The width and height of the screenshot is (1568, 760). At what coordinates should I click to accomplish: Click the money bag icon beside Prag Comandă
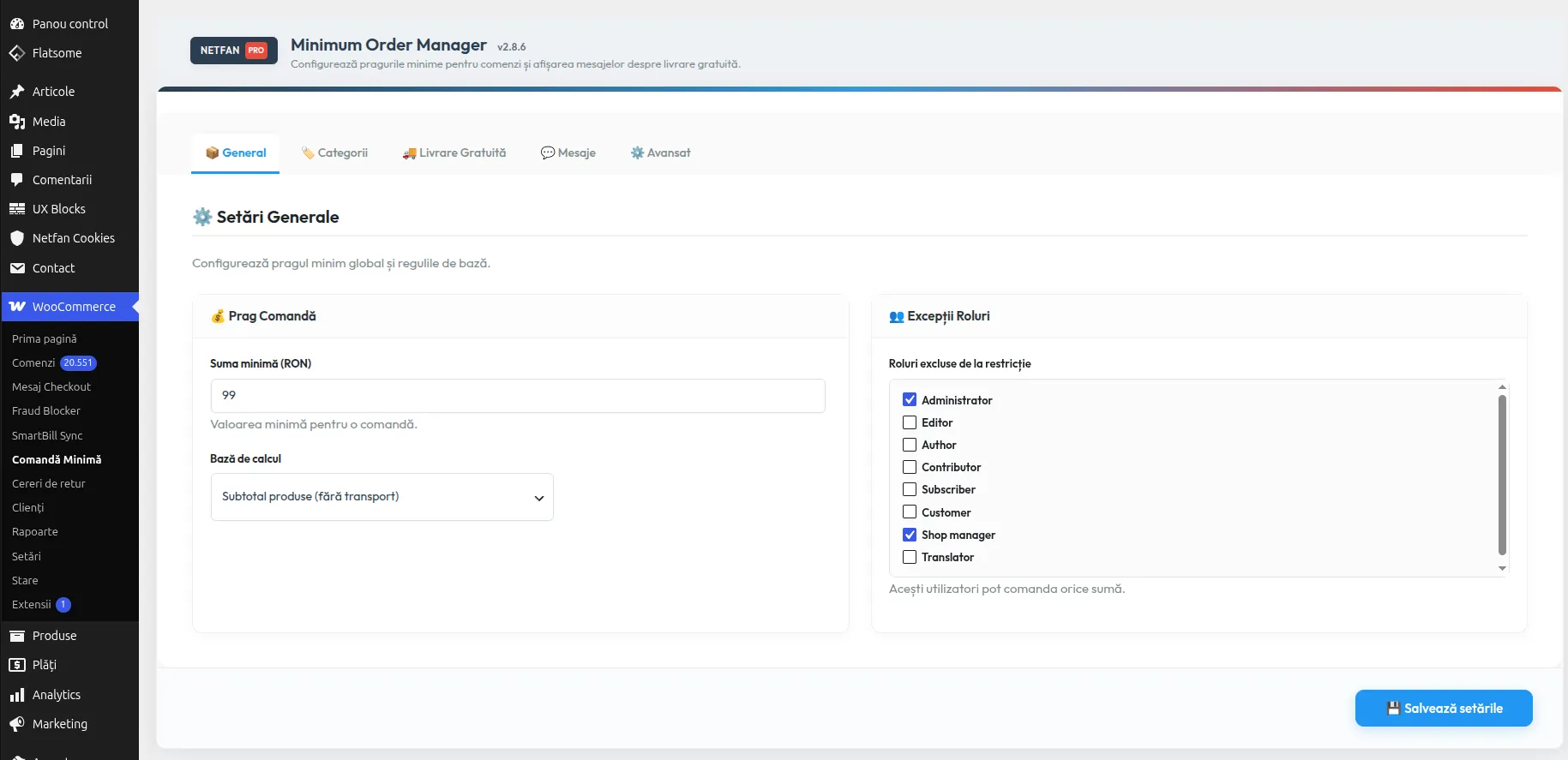point(218,316)
